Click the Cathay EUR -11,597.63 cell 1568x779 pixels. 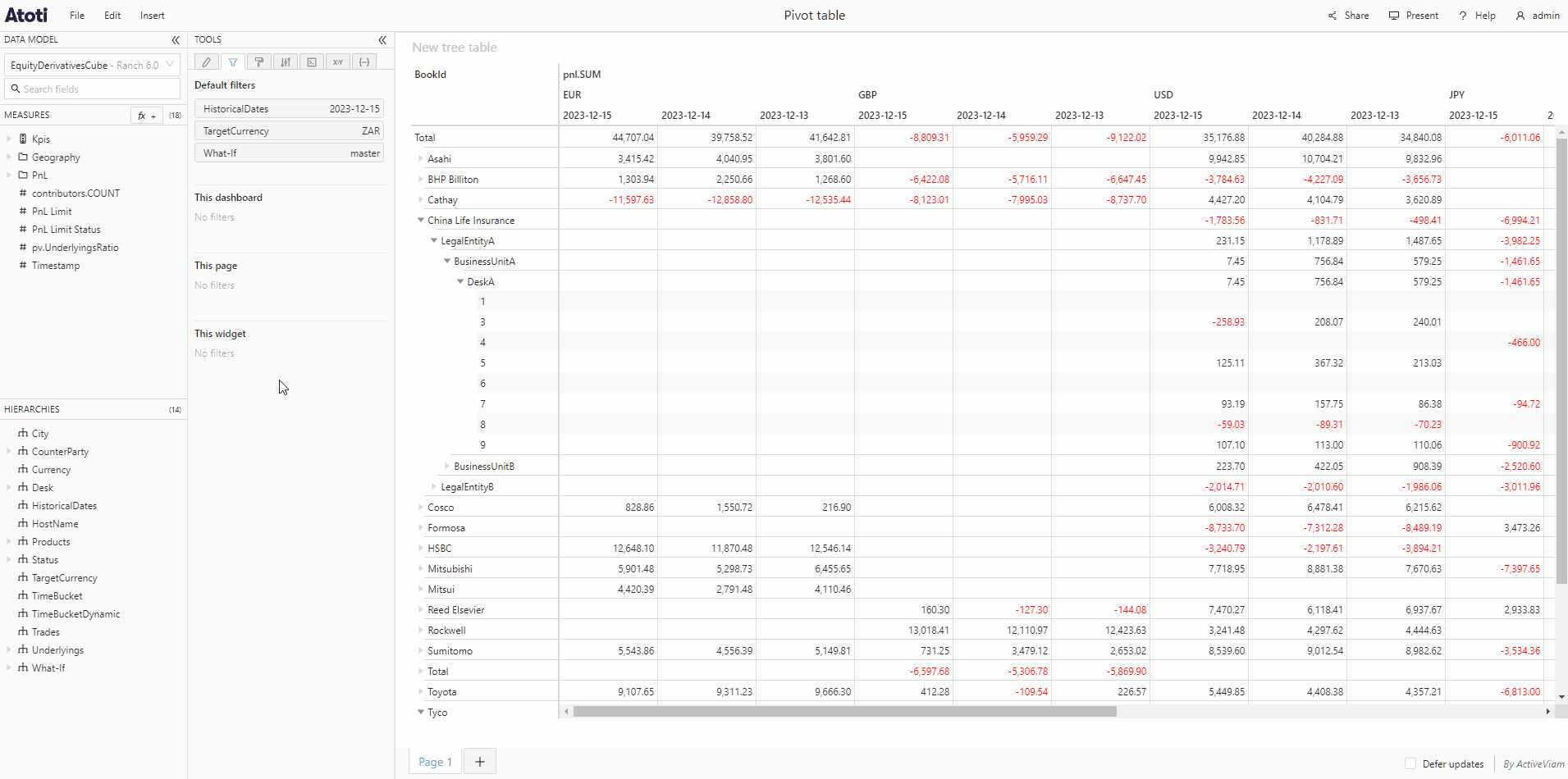coord(608,199)
